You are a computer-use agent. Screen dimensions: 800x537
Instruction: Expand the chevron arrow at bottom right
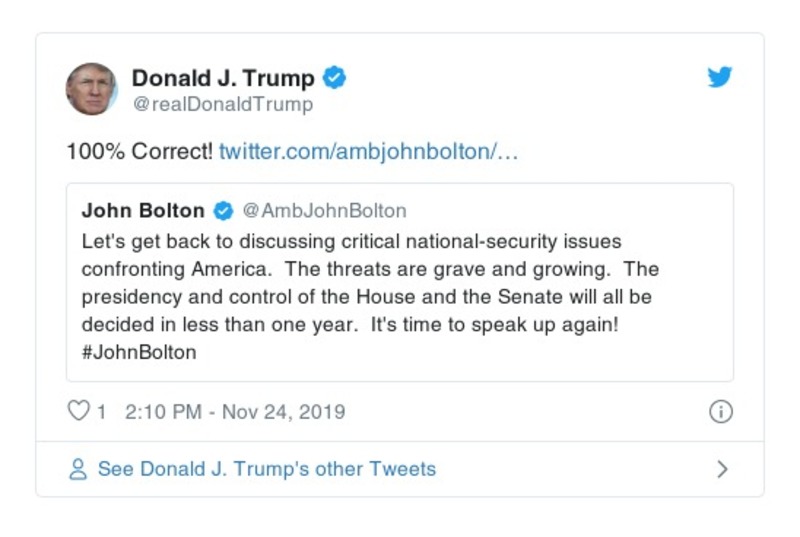click(722, 469)
